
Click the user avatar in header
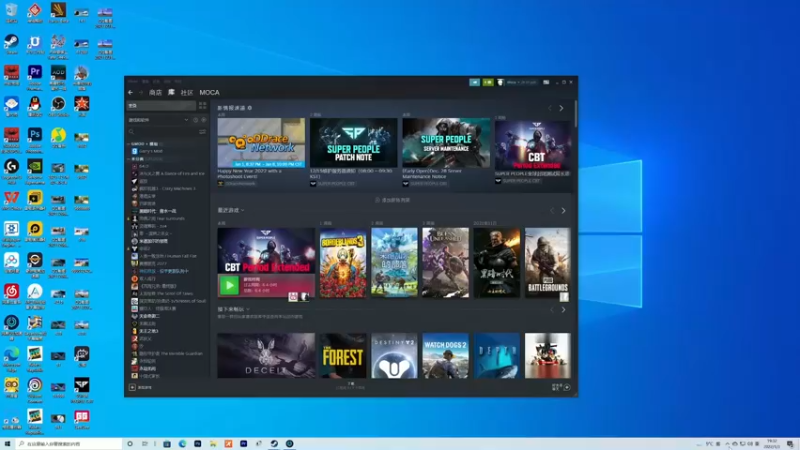[x=500, y=82]
